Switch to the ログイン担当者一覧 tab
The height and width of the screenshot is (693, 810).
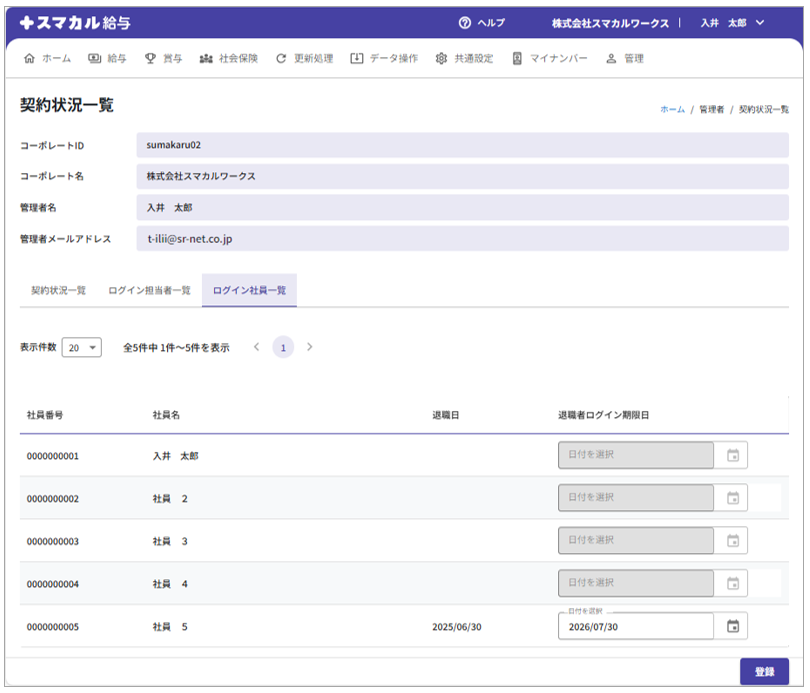pyautogui.click(x=149, y=290)
